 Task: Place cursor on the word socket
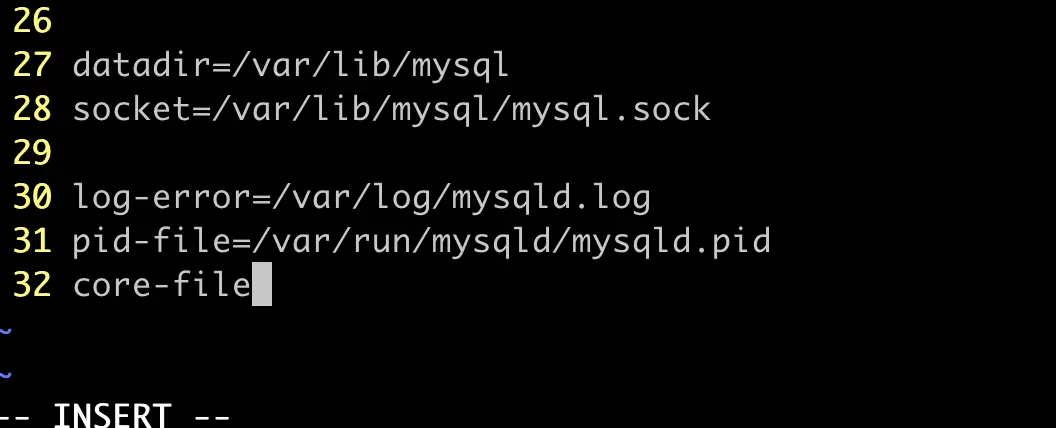coord(132,109)
